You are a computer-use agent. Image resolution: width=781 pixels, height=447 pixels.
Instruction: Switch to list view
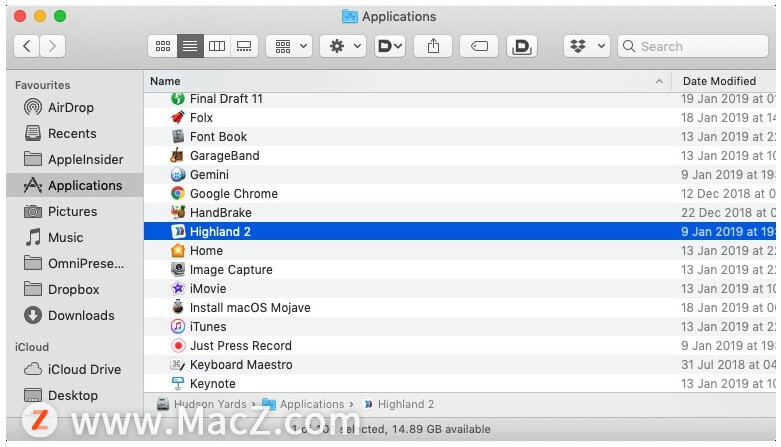[190, 46]
